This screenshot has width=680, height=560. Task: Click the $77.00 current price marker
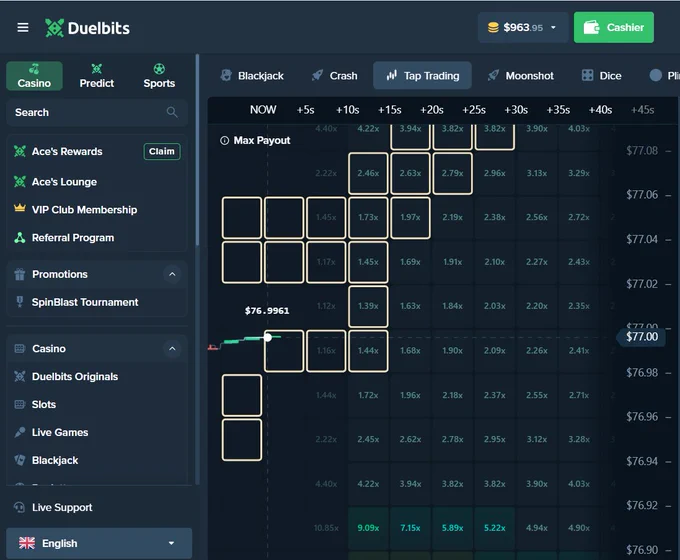point(641,337)
